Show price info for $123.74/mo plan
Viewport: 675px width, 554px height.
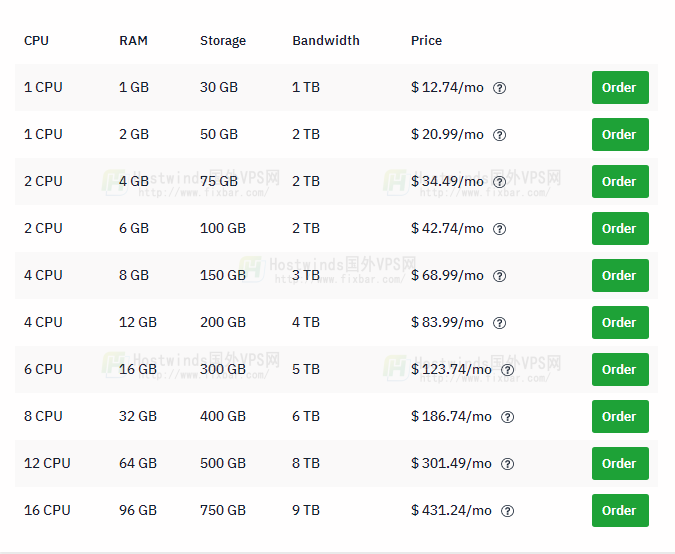click(x=508, y=370)
